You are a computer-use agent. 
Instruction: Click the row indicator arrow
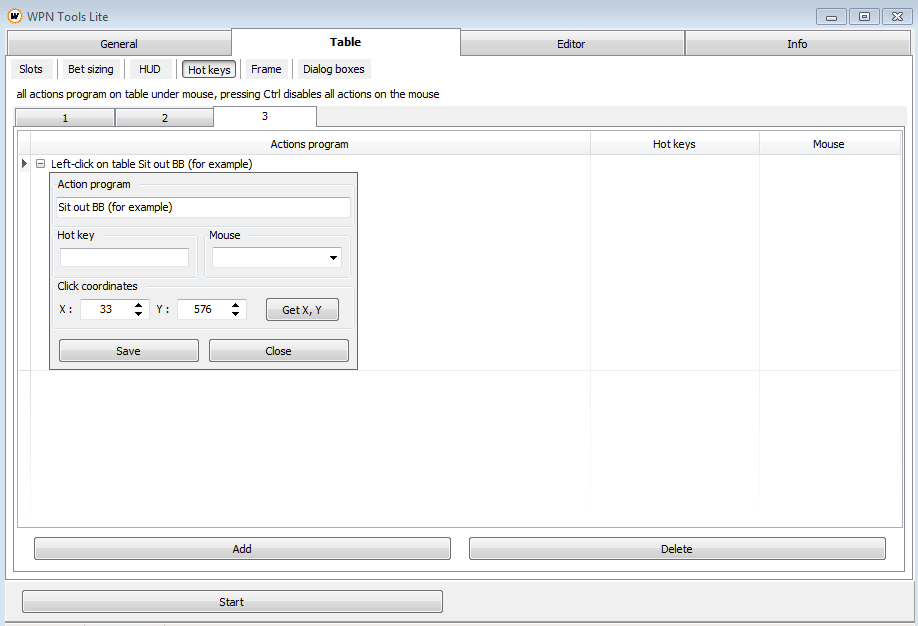[24, 164]
